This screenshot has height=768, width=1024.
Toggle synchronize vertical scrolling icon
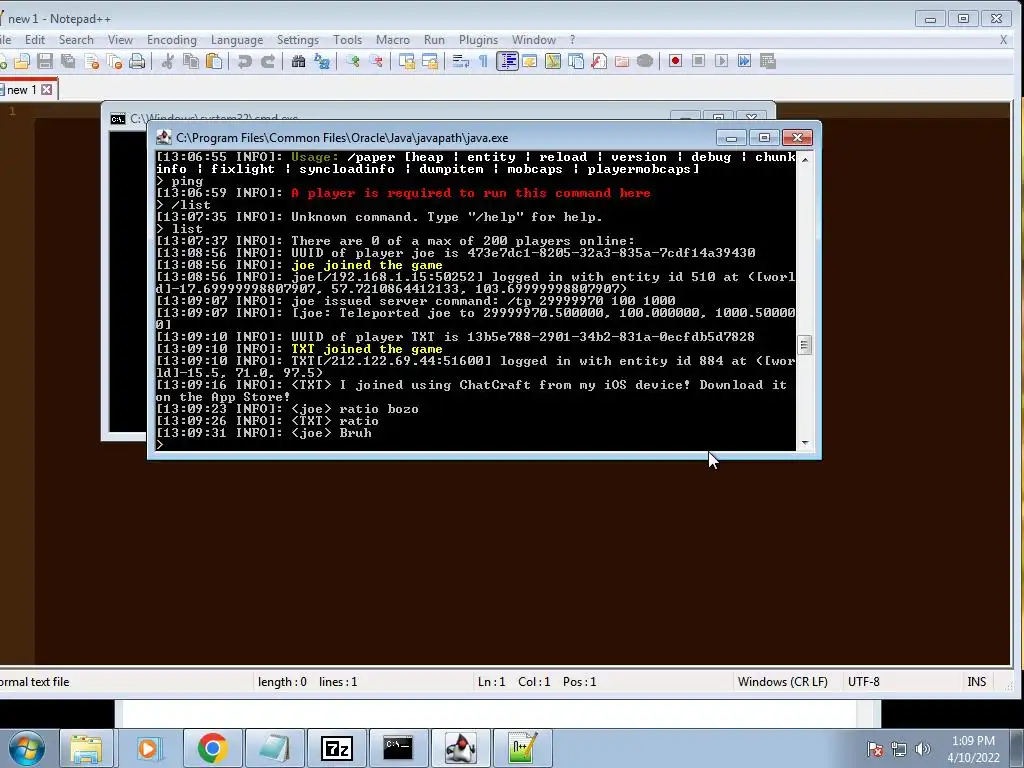(x=407, y=61)
